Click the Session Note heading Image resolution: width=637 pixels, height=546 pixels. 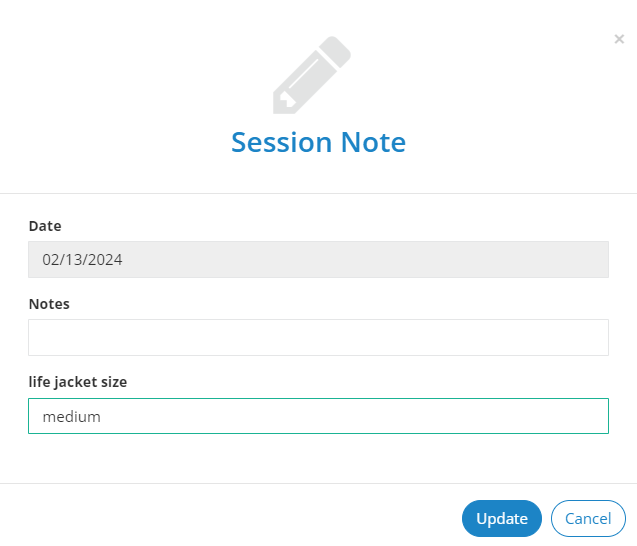pyautogui.click(x=318, y=142)
